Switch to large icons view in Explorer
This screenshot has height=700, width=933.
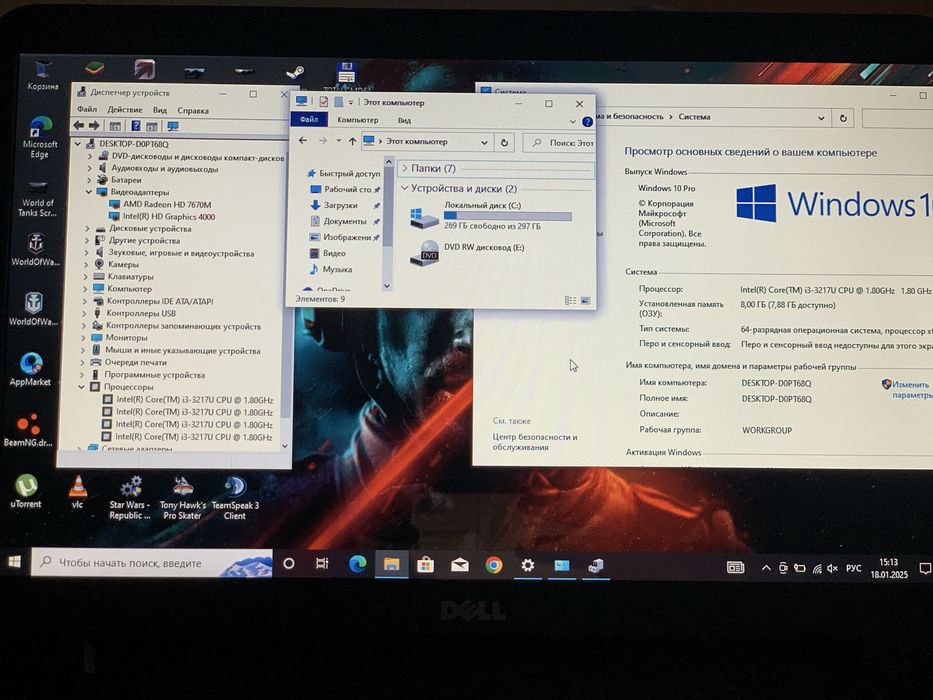[586, 301]
